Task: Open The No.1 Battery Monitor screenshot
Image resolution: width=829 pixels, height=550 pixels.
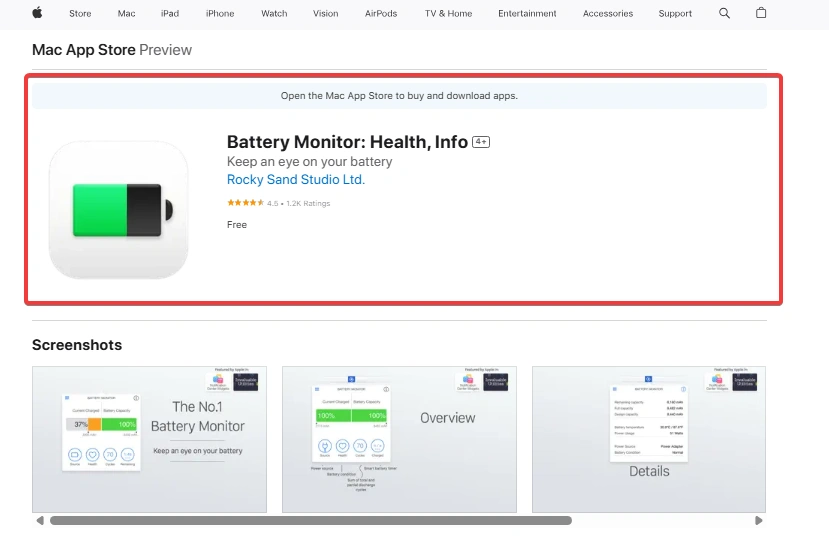Action: pos(150,439)
